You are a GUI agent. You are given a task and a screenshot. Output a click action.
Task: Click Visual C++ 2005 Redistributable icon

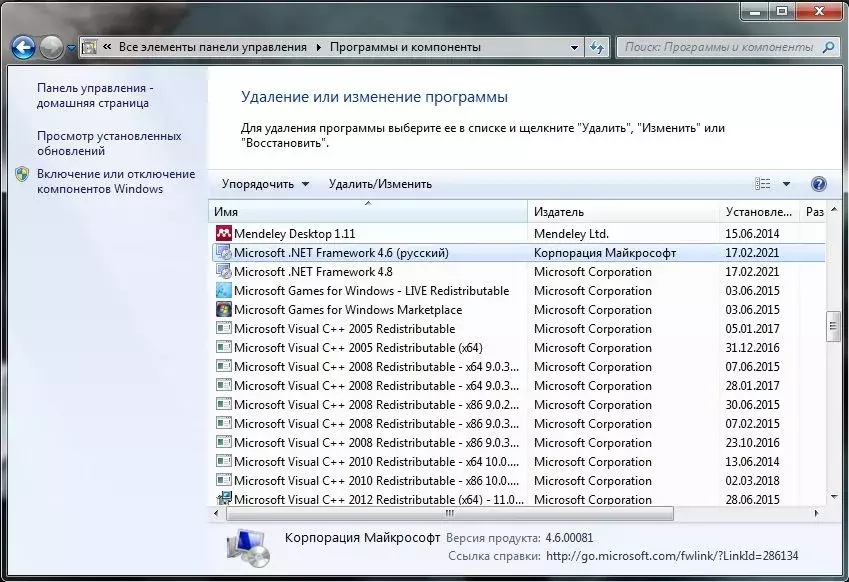224,328
